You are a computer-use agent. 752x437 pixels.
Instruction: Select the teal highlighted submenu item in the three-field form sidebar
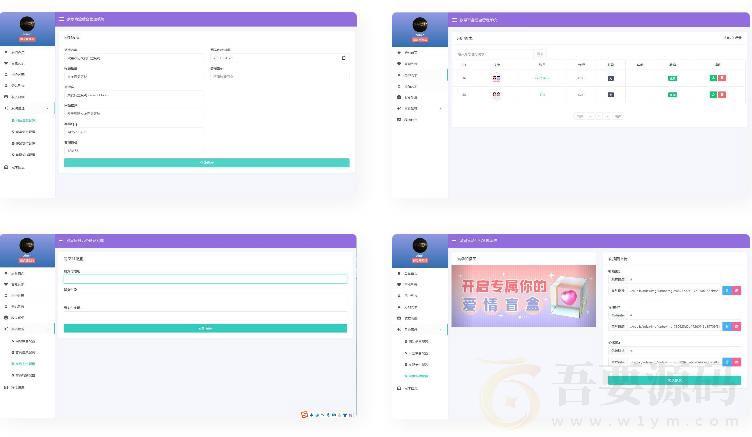coord(24,364)
